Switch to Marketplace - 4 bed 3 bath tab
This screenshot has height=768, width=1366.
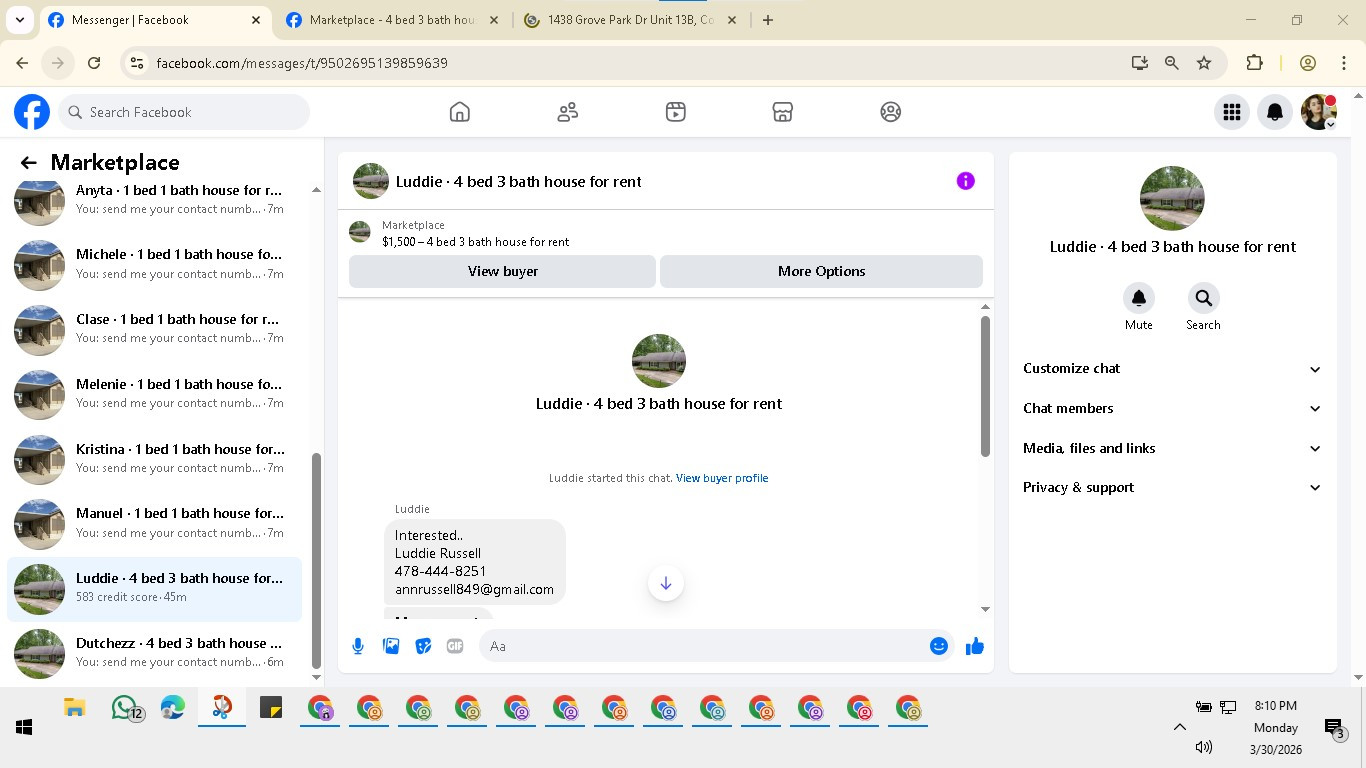tap(392, 20)
